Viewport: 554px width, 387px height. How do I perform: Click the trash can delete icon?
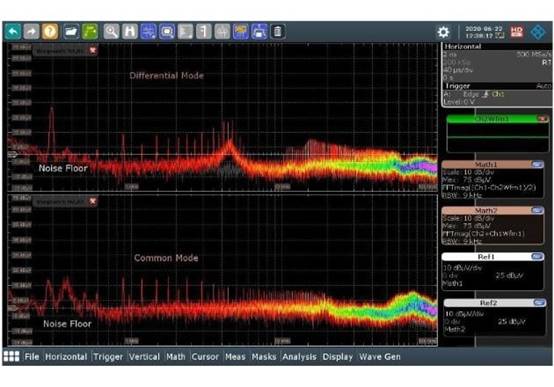point(278,32)
